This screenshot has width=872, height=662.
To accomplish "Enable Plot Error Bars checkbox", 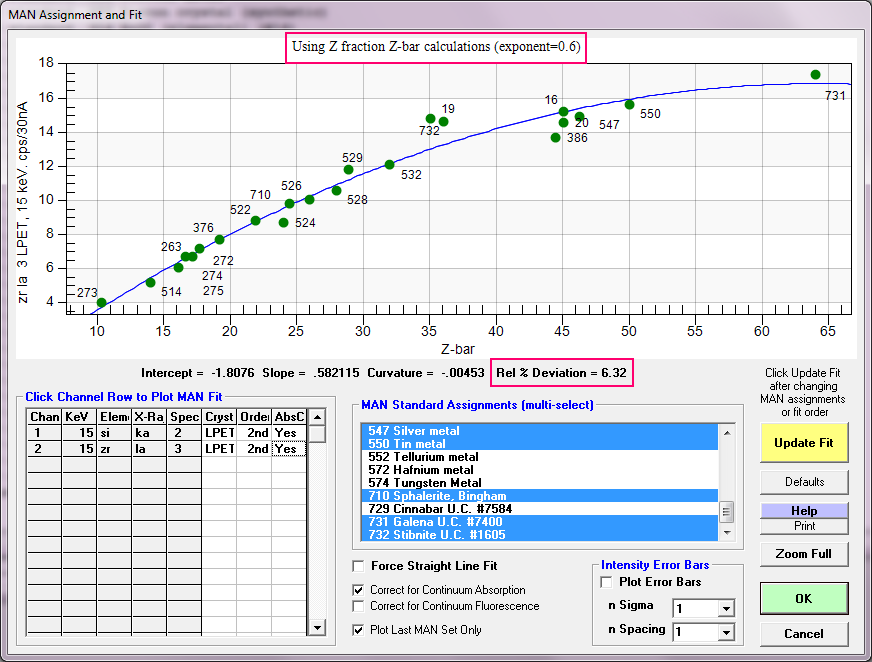I will pyautogui.click(x=605, y=582).
